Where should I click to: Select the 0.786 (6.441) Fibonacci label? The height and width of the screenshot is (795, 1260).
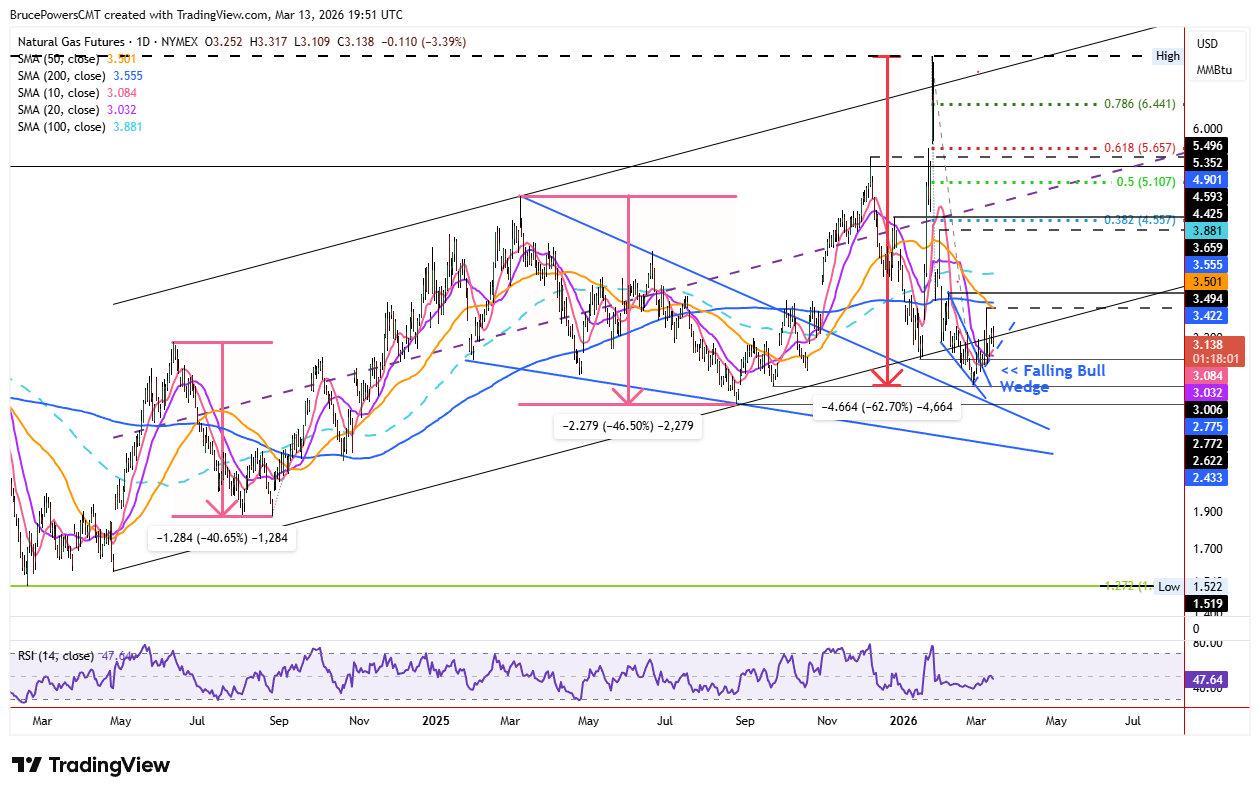tap(1140, 103)
